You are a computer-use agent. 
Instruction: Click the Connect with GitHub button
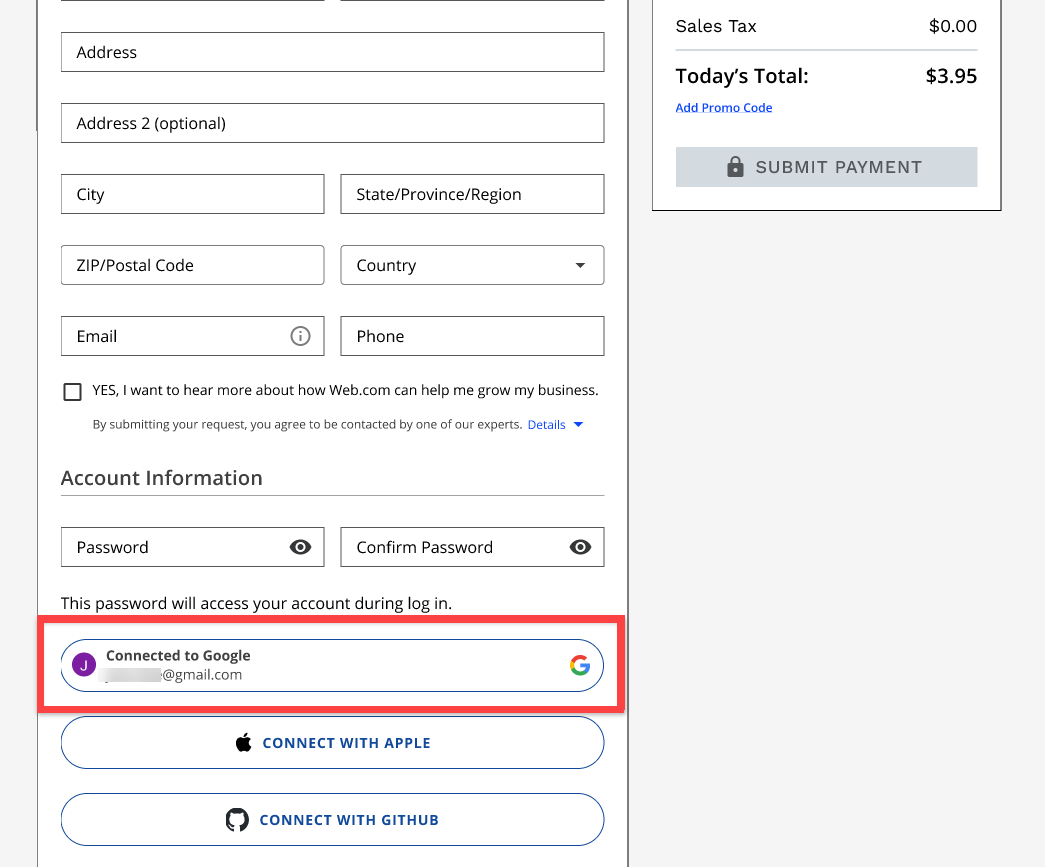tap(332, 819)
